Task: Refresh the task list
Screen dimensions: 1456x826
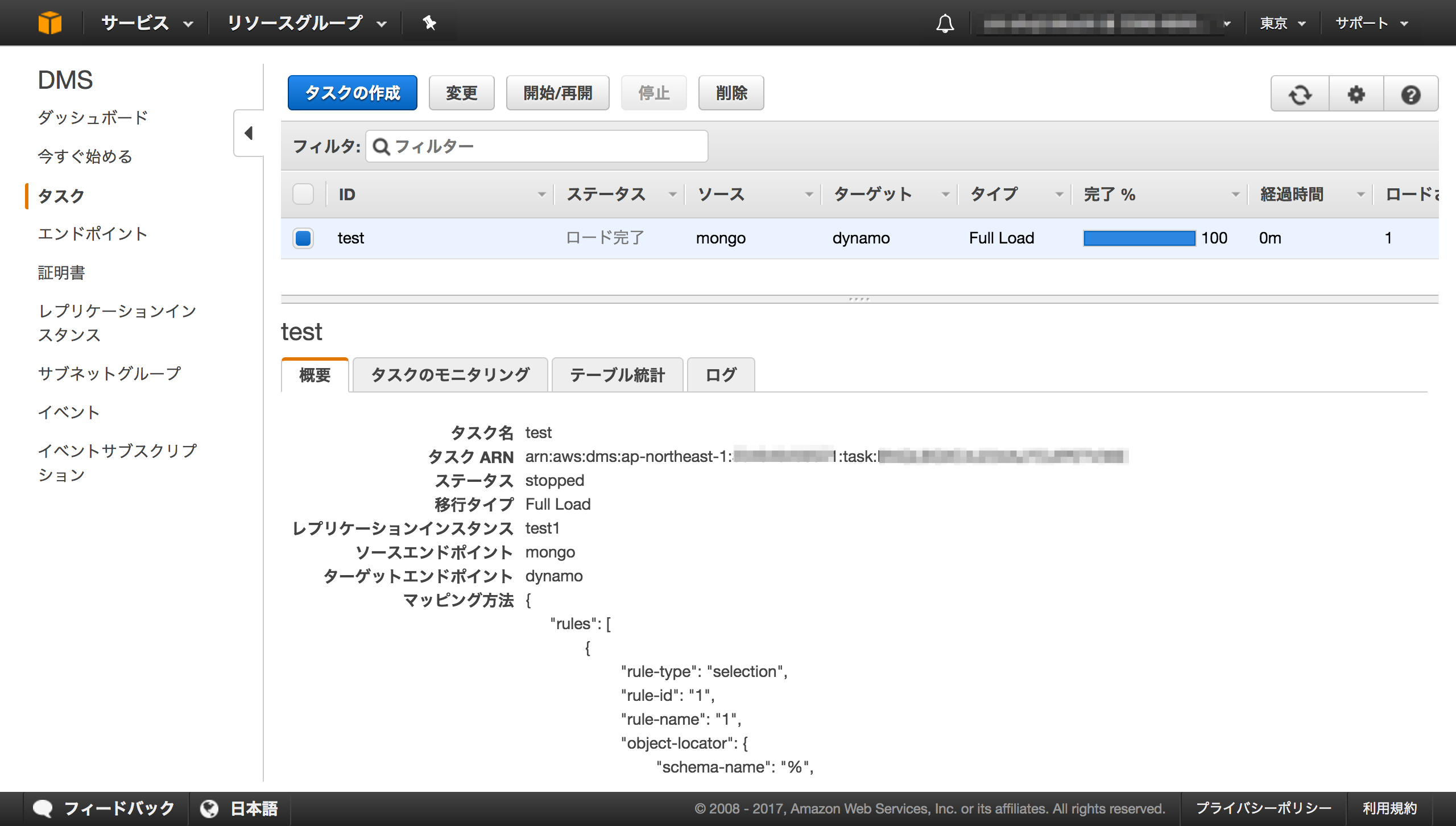Action: click(x=1300, y=94)
